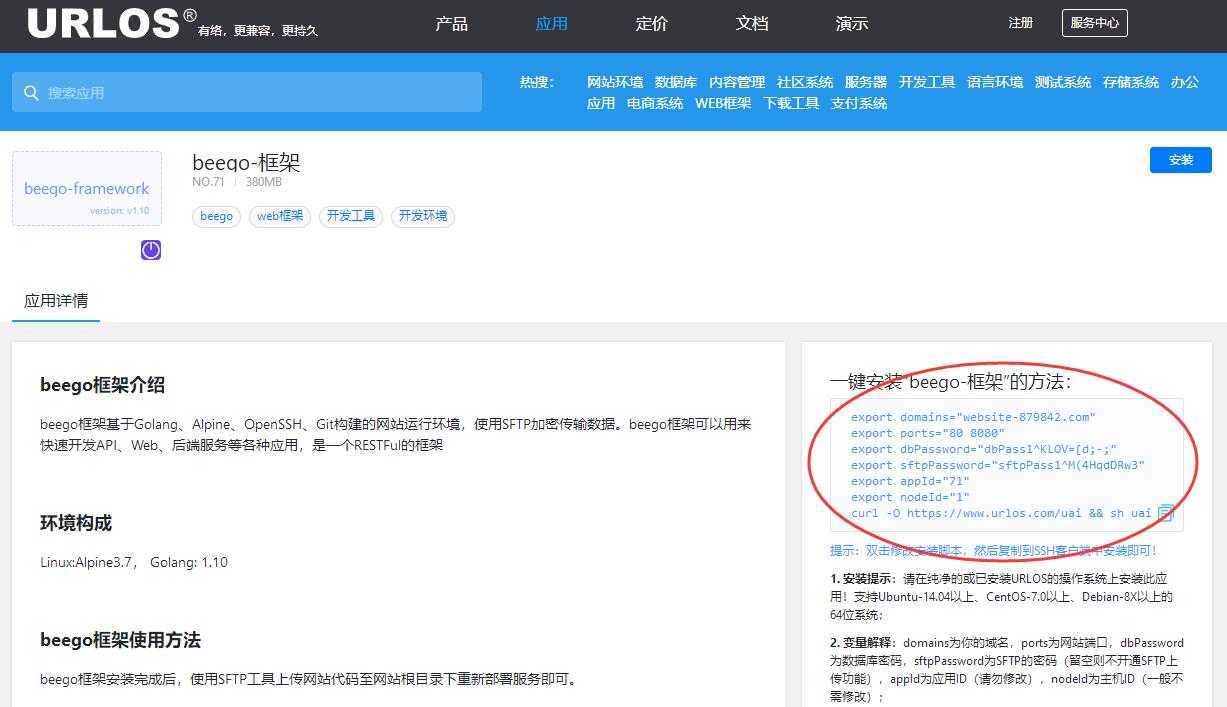Open the 文档 menu
Viewport: 1227px width, 707px height.
(752, 23)
